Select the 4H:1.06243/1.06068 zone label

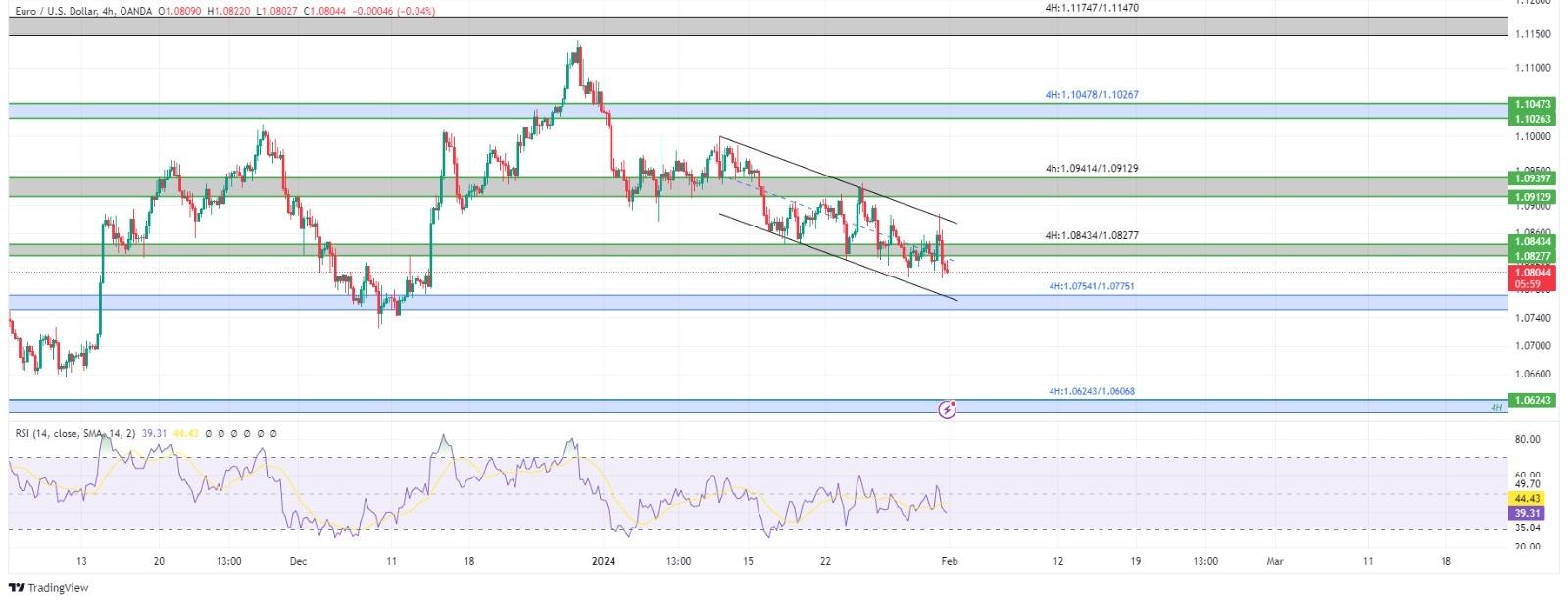[1092, 392]
